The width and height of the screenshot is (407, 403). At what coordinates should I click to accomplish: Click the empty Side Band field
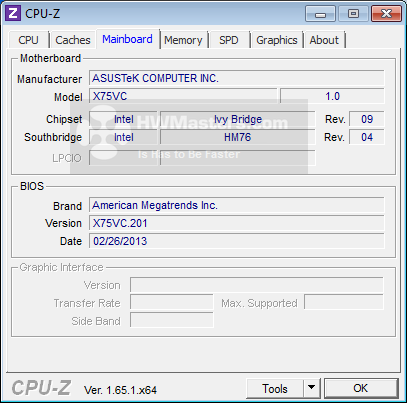[x=171, y=320]
